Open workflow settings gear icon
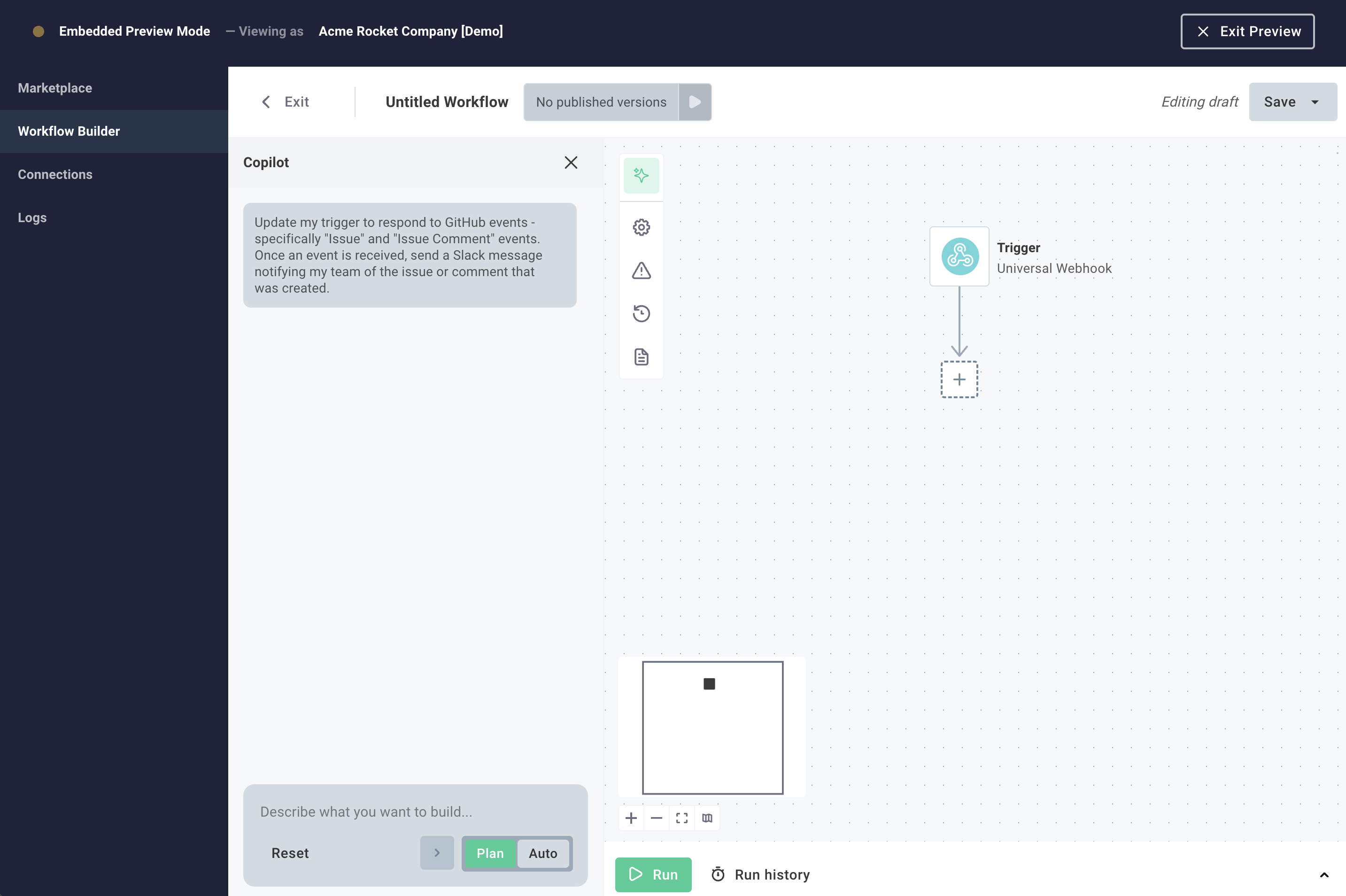The height and width of the screenshot is (896, 1346). pyautogui.click(x=641, y=227)
